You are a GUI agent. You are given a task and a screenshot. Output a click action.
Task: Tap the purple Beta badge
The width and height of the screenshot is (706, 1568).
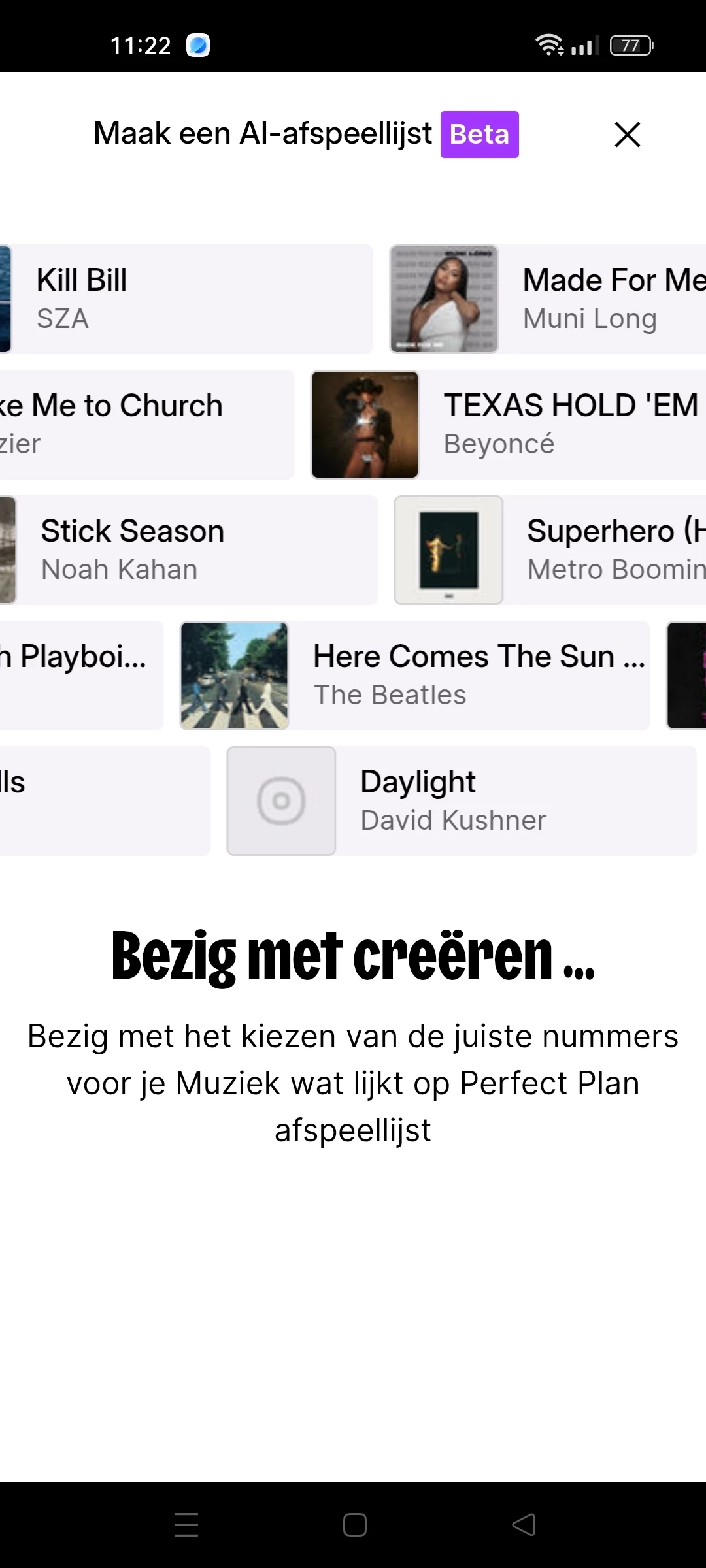tap(480, 135)
